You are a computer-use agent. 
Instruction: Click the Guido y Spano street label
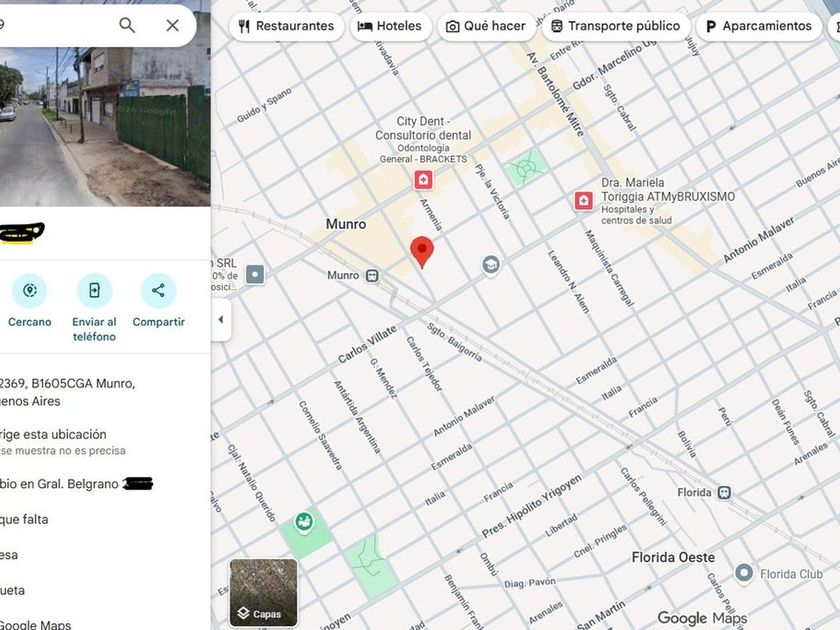tap(264, 104)
